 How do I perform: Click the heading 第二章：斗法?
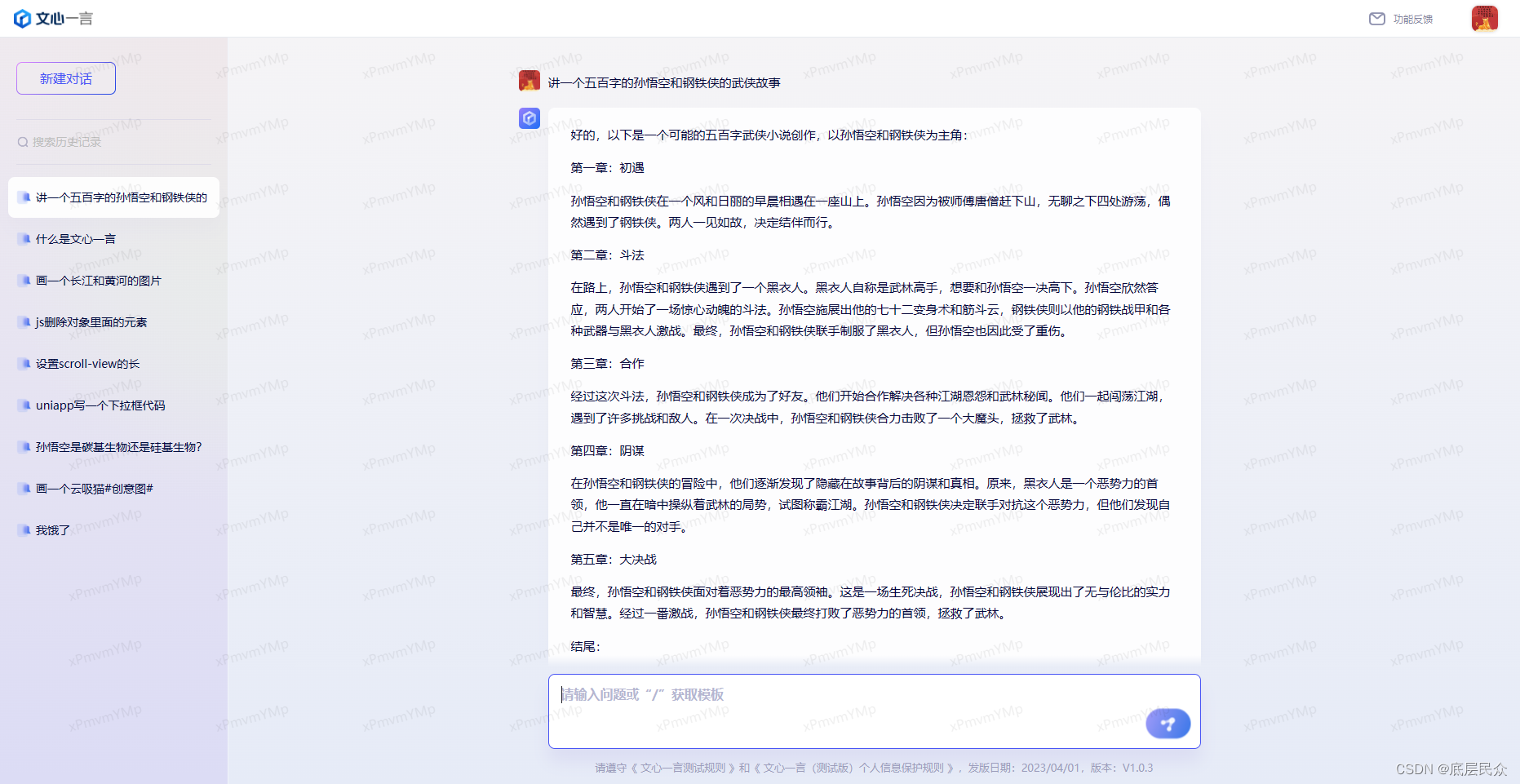click(x=607, y=255)
